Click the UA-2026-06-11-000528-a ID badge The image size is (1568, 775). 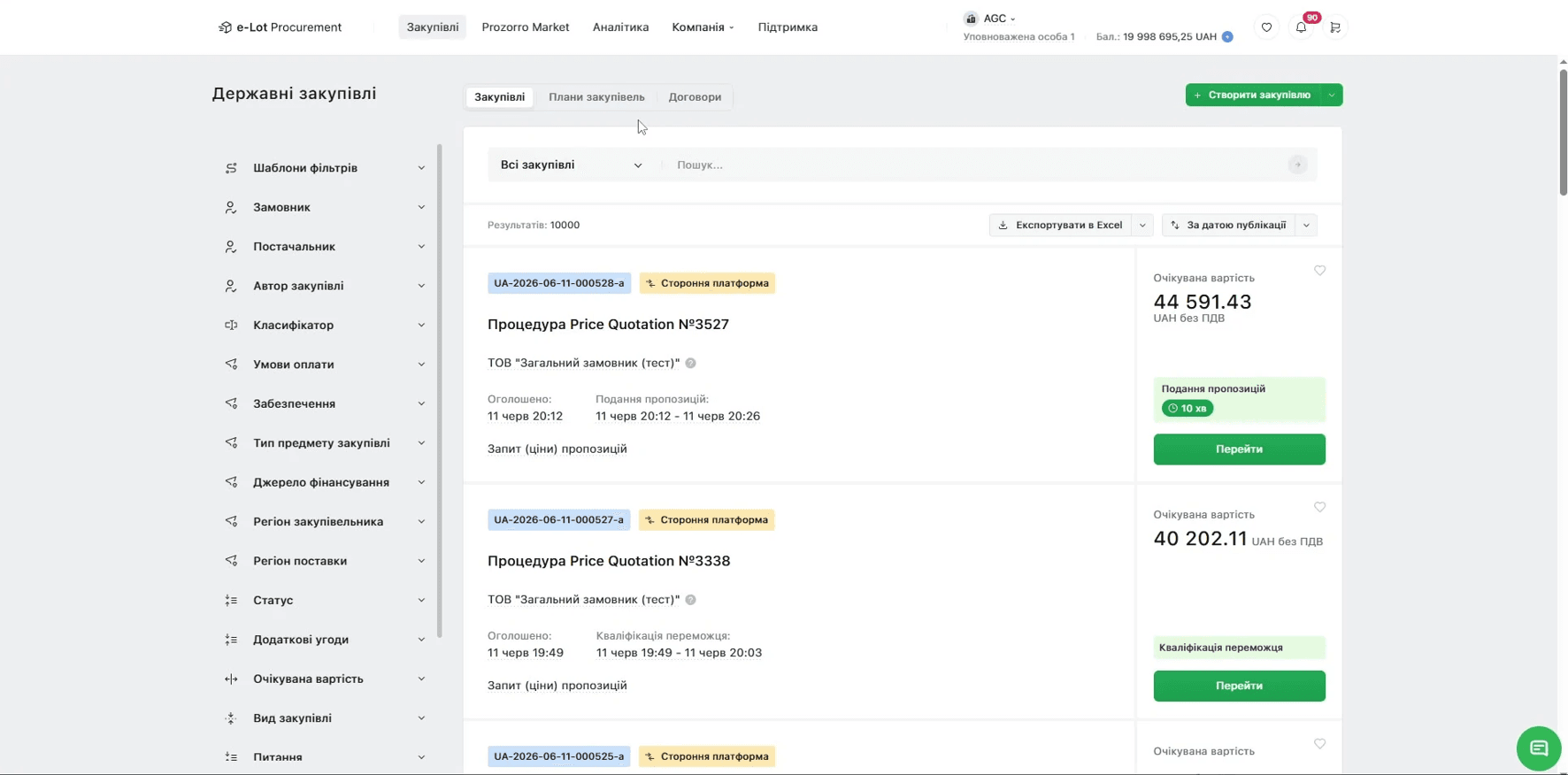coord(559,283)
